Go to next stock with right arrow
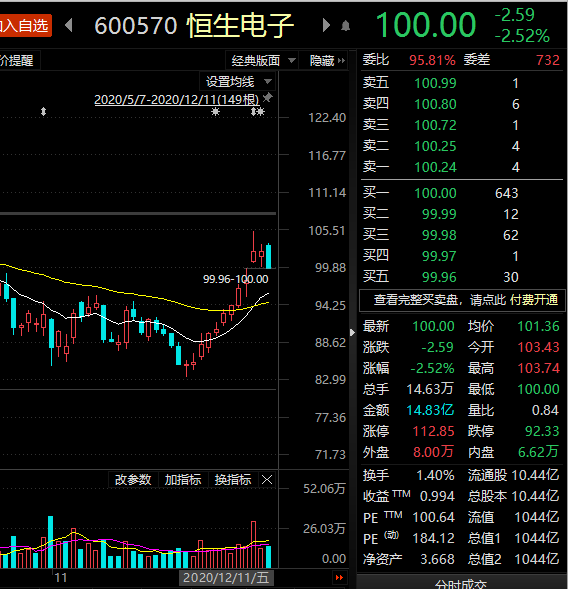 pos(326,26)
